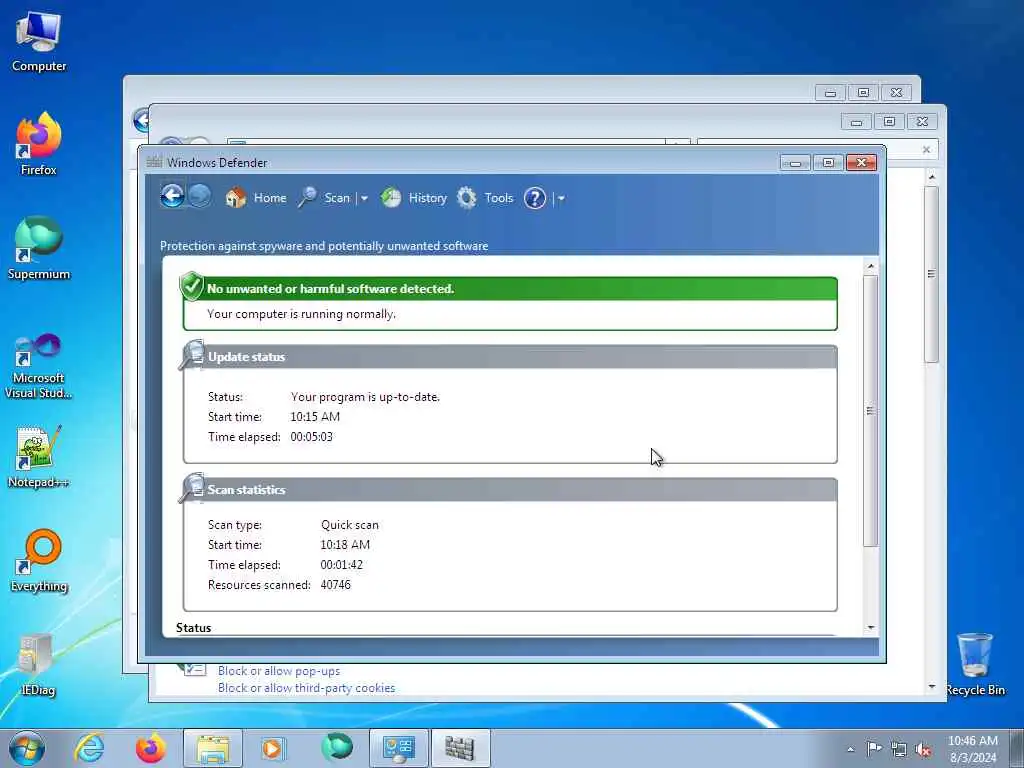1024x768 pixels.
Task: Show hidden tray icons arrow
Action: [x=850, y=750]
